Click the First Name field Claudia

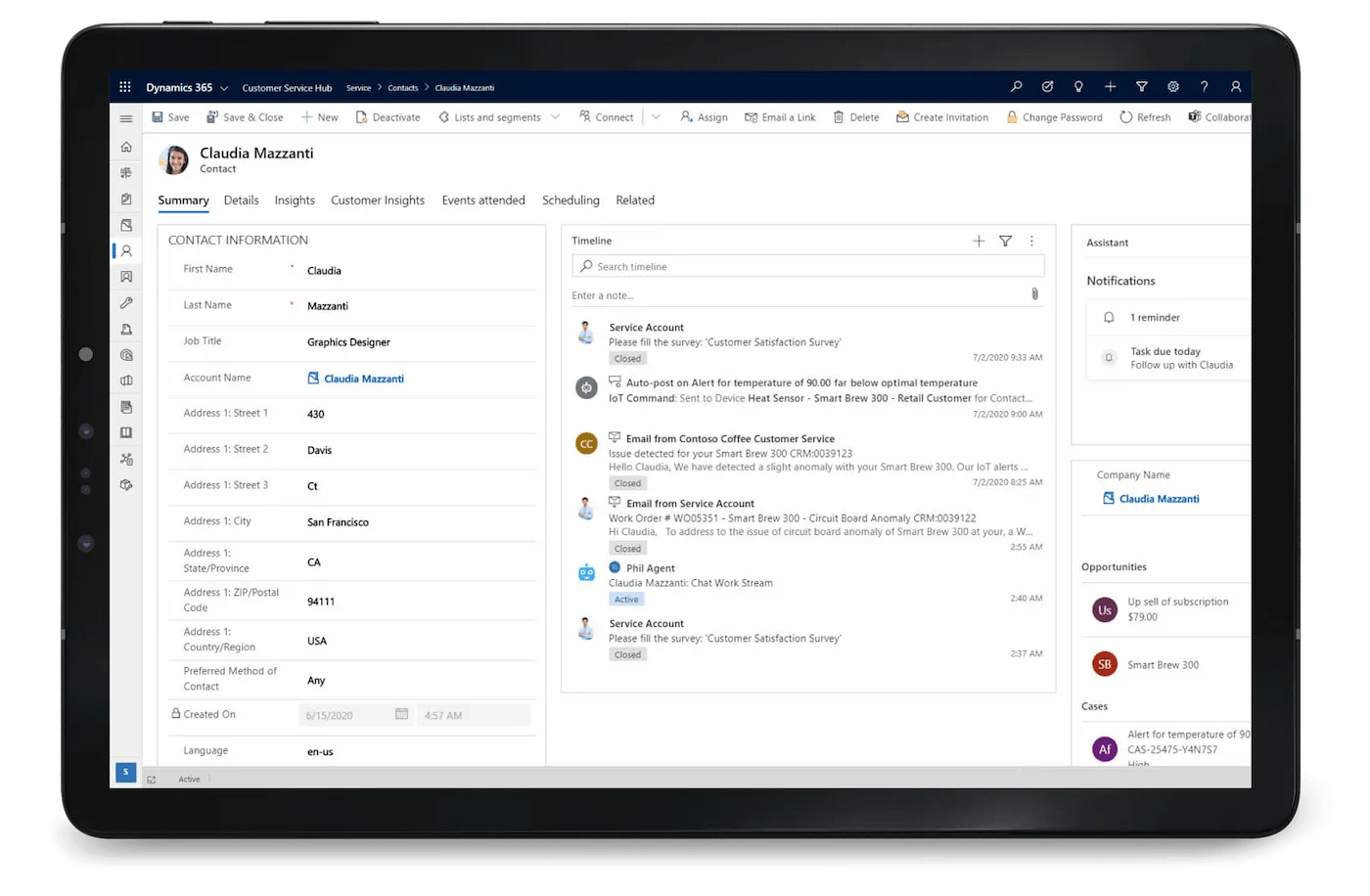[x=419, y=271]
